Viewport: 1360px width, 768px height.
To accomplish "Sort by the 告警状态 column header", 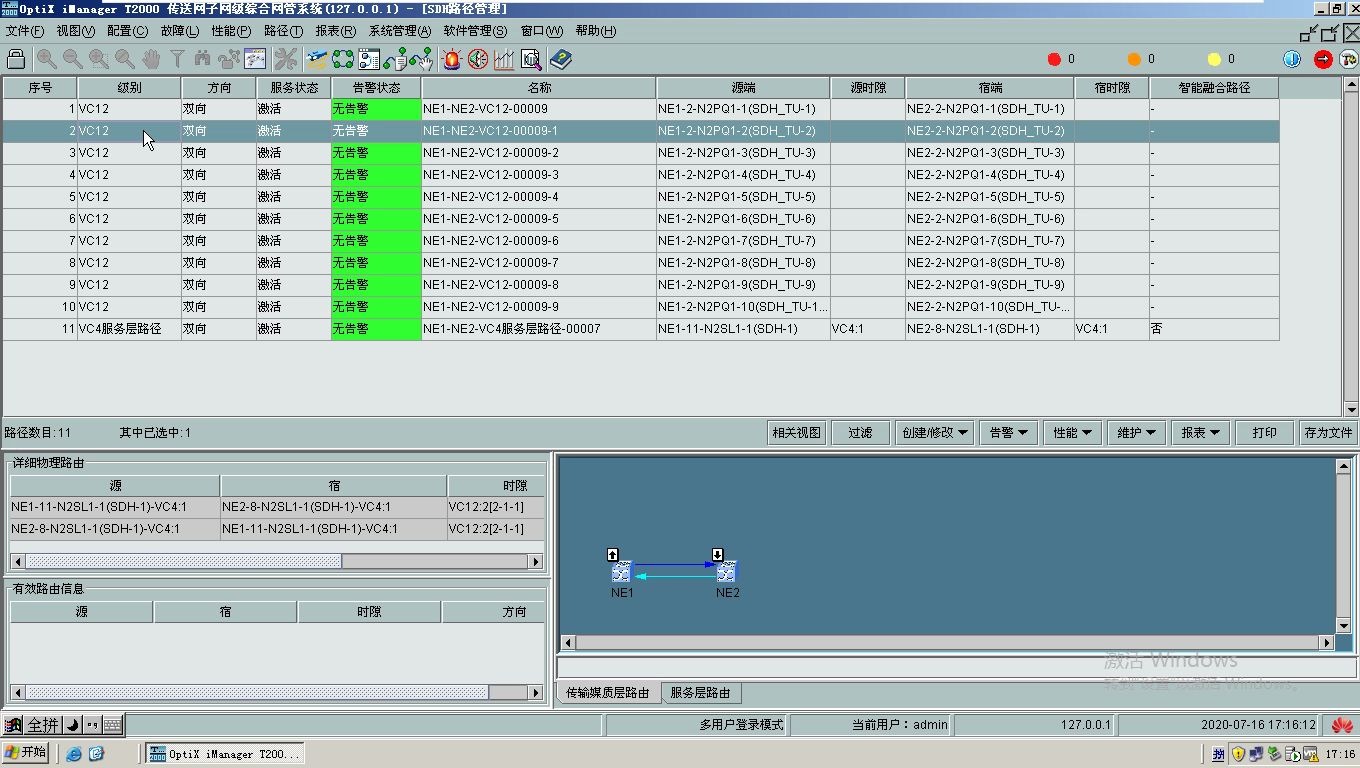I will click(376, 88).
